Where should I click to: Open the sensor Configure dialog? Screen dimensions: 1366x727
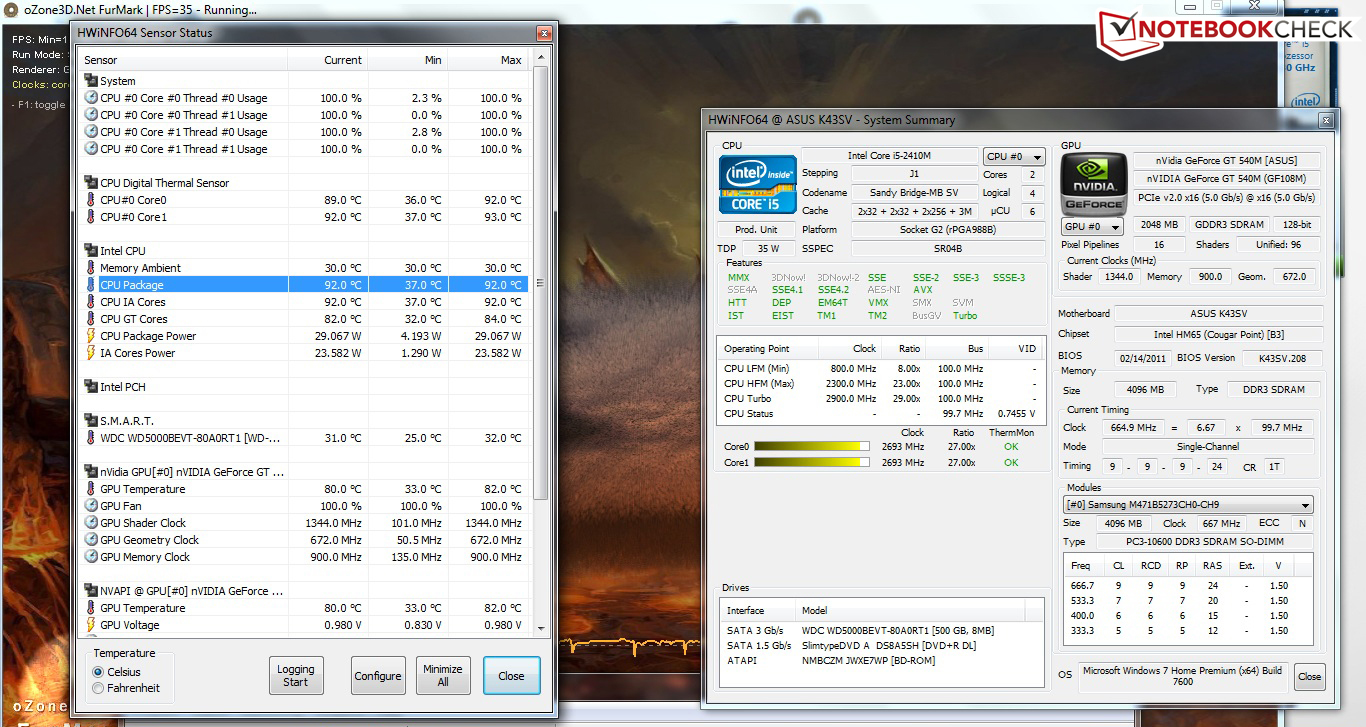coord(378,676)
